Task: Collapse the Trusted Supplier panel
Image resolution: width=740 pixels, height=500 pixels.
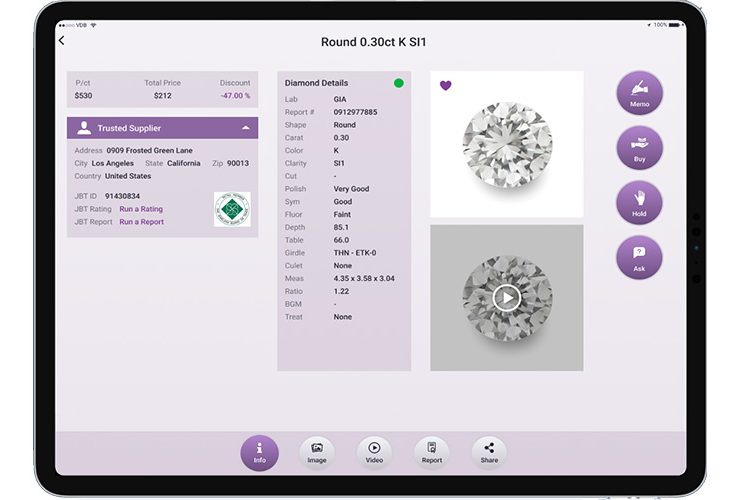Action: pos(246,128)
